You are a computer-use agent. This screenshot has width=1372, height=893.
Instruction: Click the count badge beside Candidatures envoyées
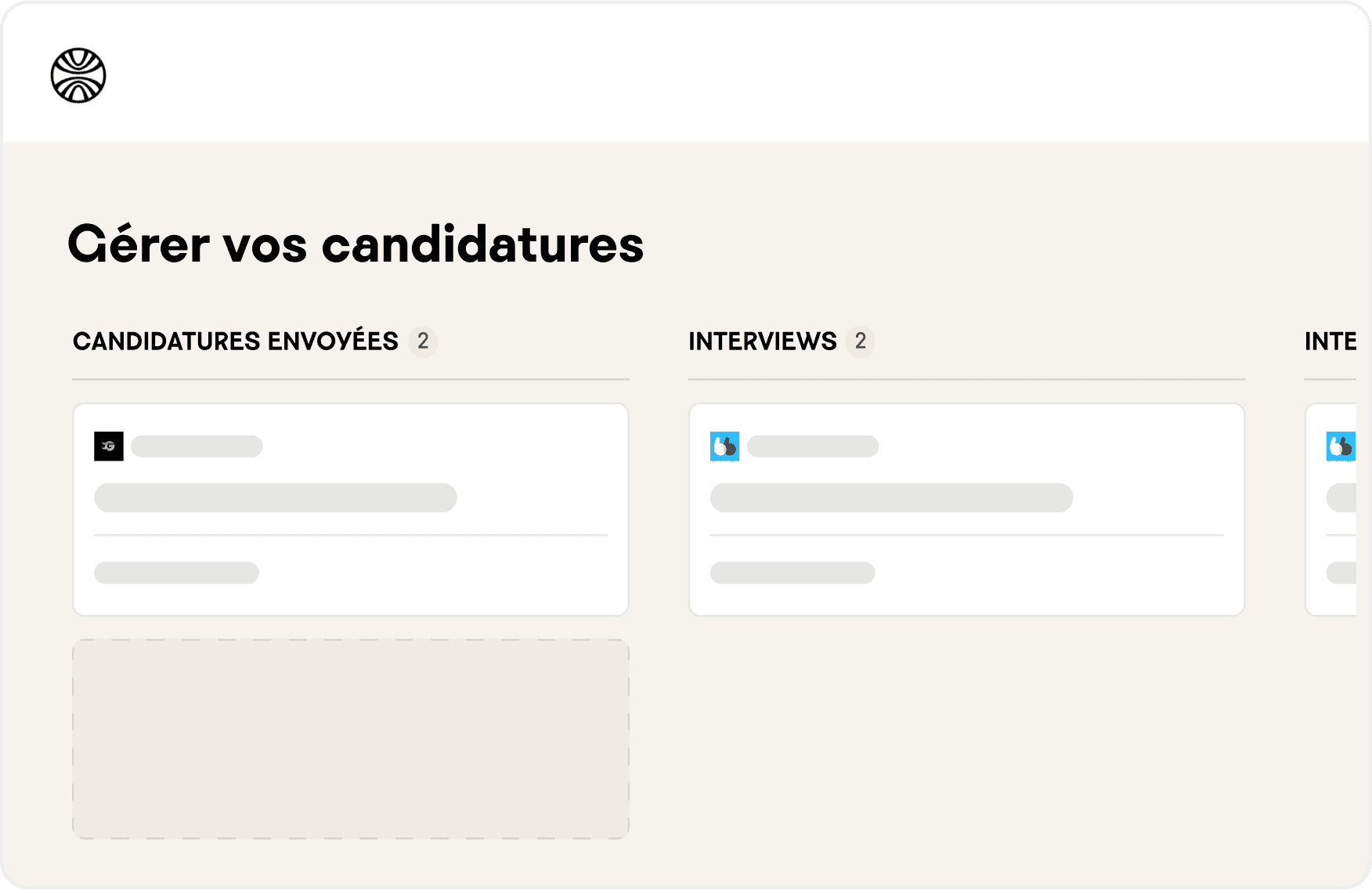[x=423, y=342]
